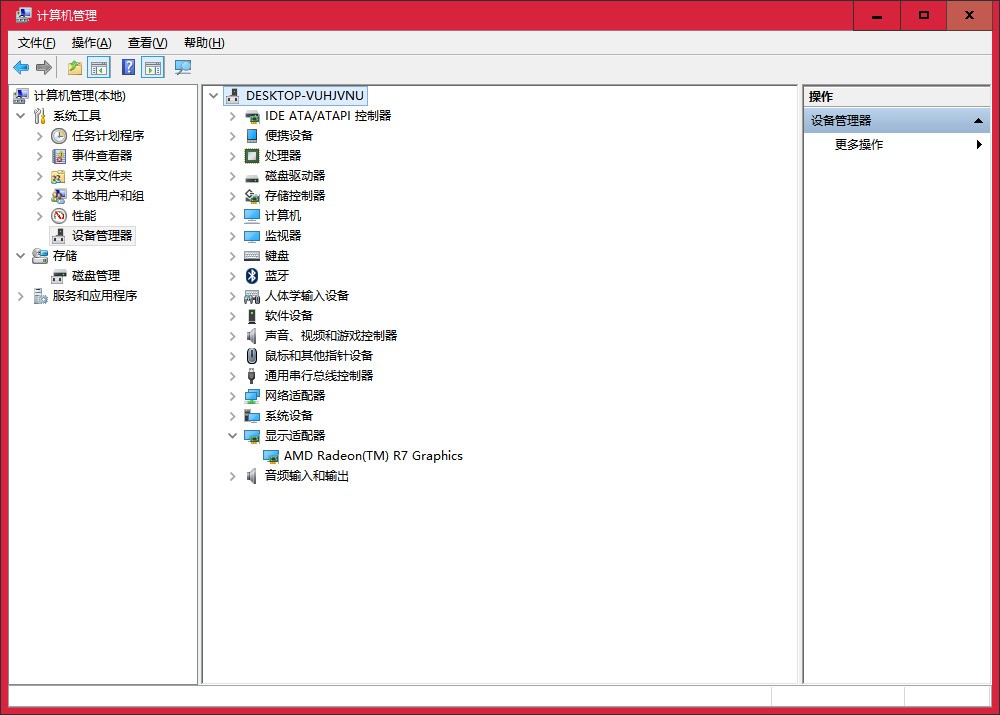Click the processor chip icon beside 处理器
Screen dimensions: 1000x715
tap(252, 156)
